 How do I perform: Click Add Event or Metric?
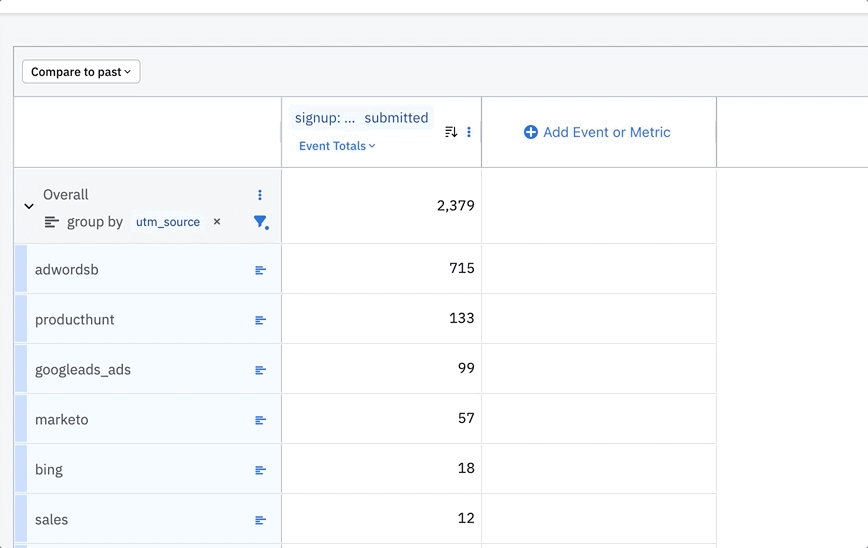597,132
